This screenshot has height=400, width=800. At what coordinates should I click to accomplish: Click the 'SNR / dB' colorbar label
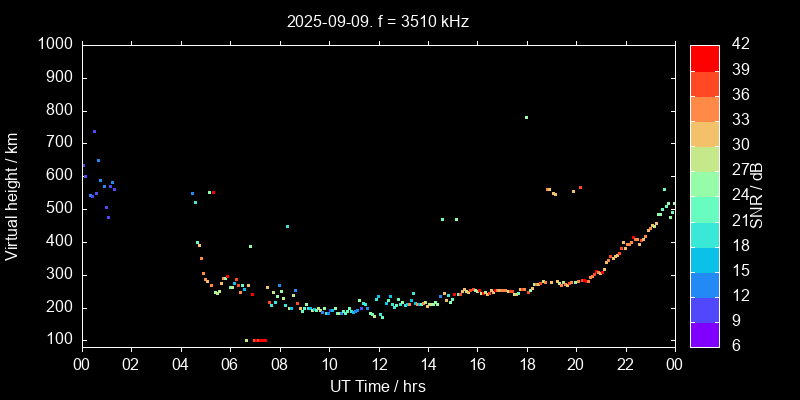757,196
